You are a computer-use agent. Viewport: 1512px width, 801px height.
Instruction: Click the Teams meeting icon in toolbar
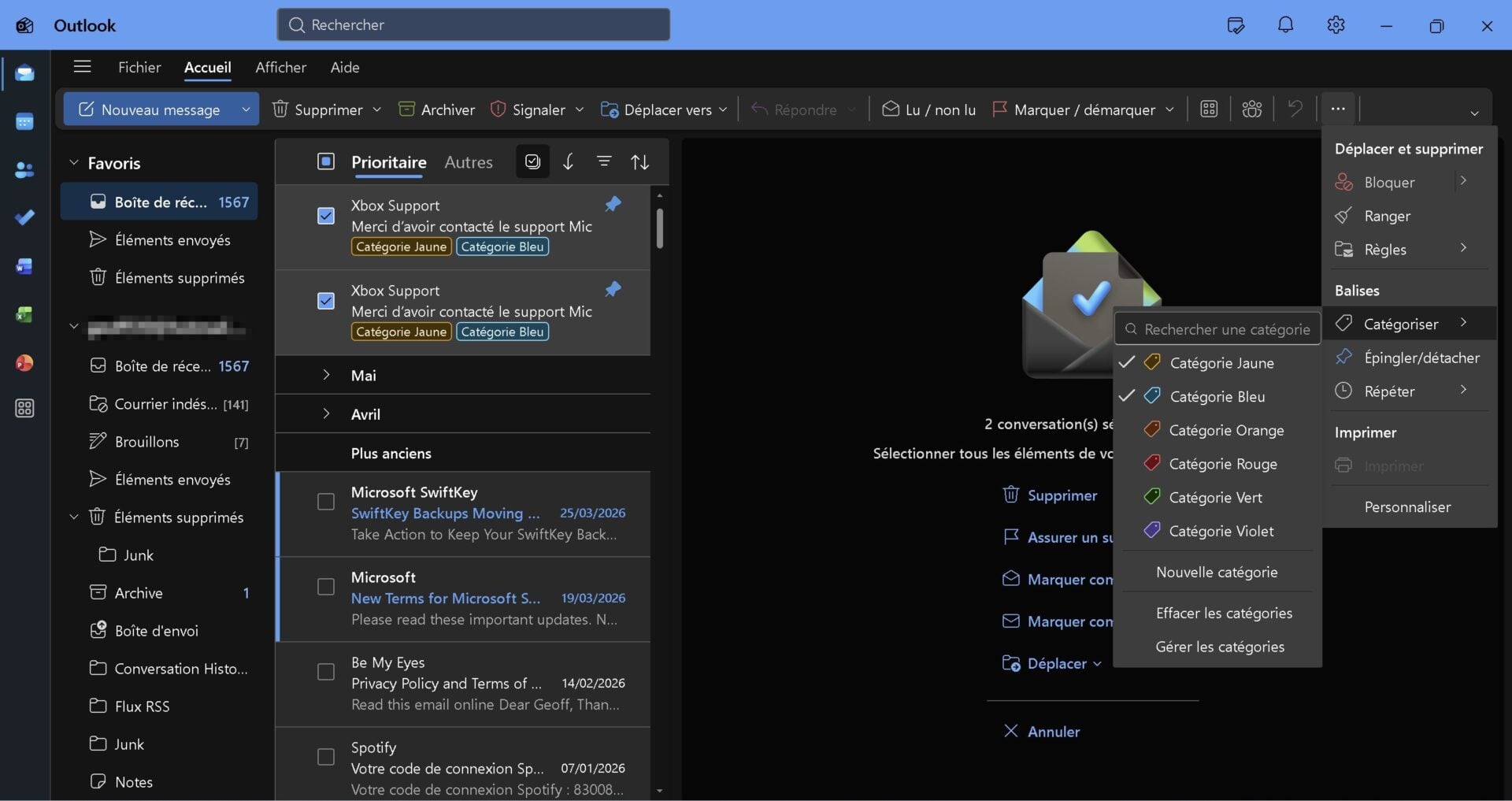tap(1251, 109)
